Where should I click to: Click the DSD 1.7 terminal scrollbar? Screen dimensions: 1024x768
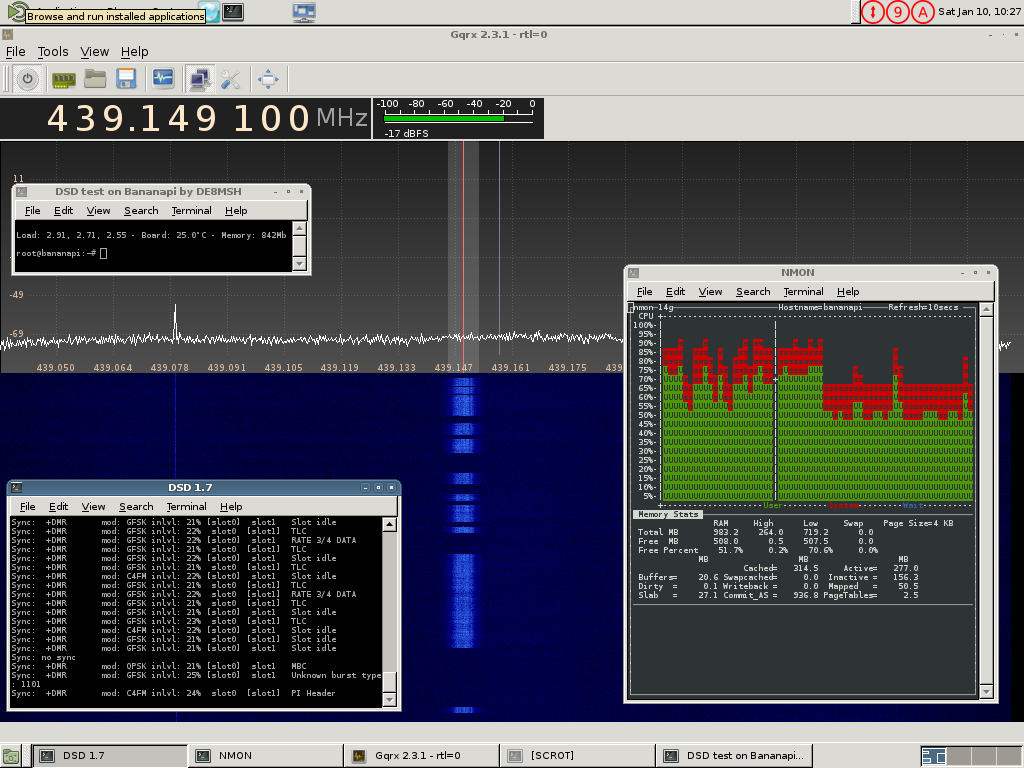[x=390, y=600]
